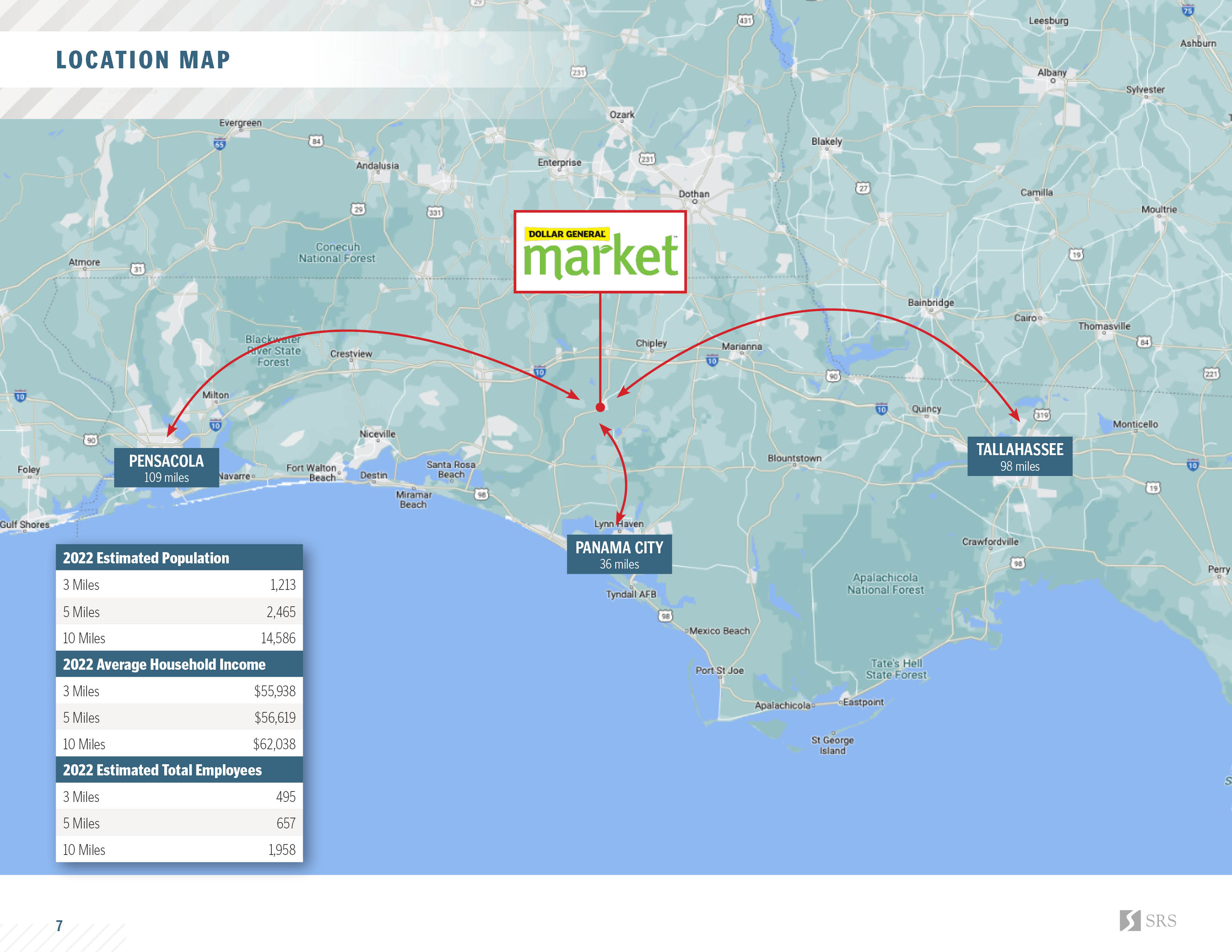Click the Eastpoint label

click(x=863, y=702)
